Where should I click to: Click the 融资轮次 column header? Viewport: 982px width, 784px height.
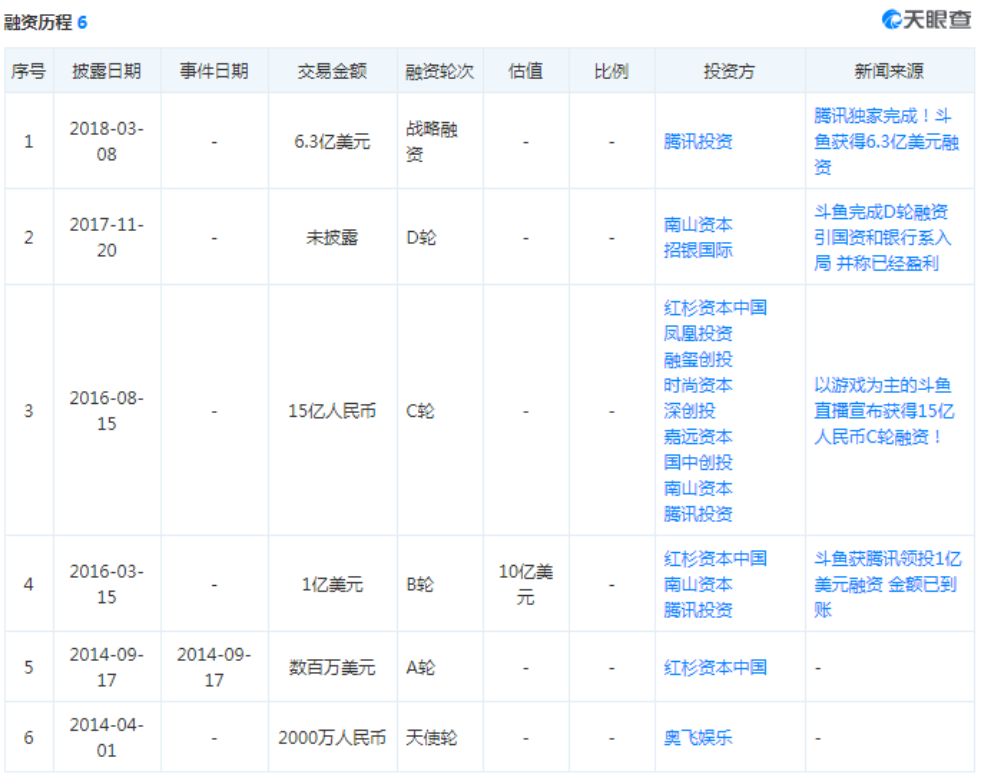[x=440, y=71]
